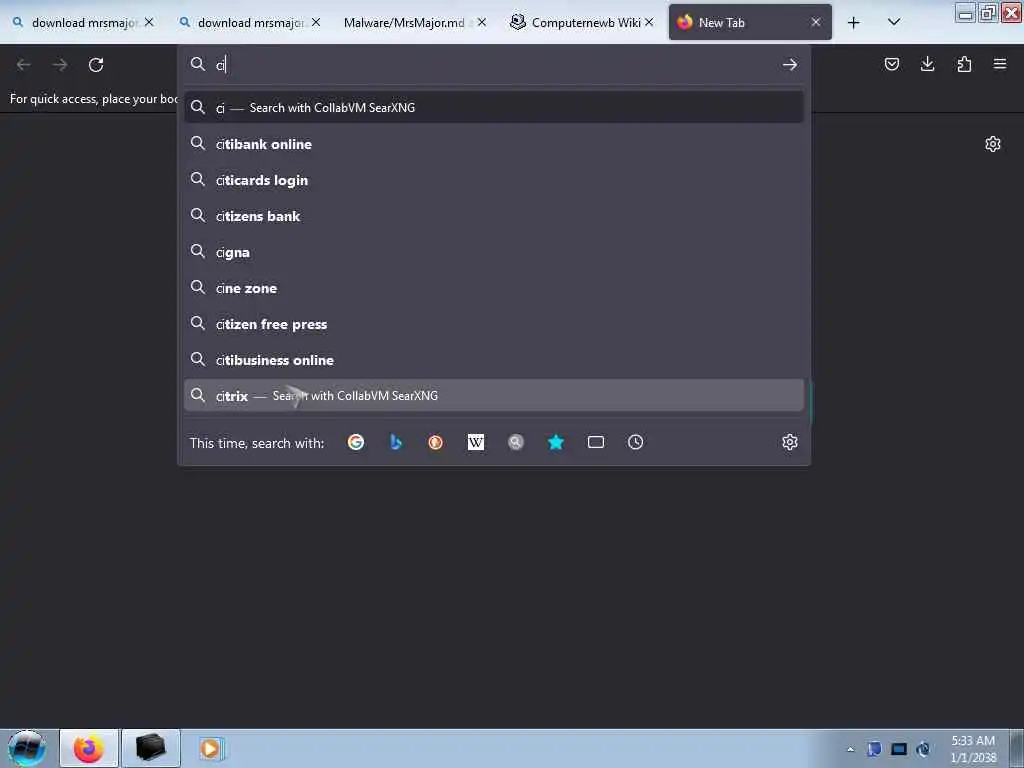Click the back navigation arrow
1024x768 pixels.
pos(24,65)
